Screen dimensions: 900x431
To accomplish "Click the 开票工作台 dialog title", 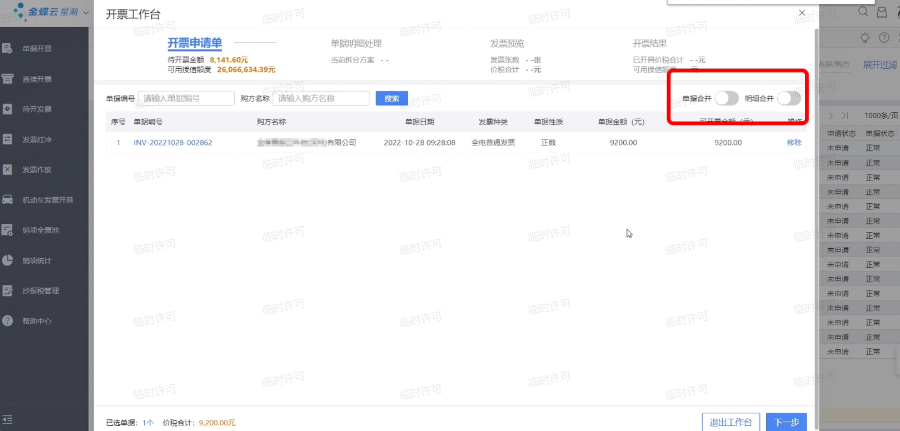I will click(133, 14).
